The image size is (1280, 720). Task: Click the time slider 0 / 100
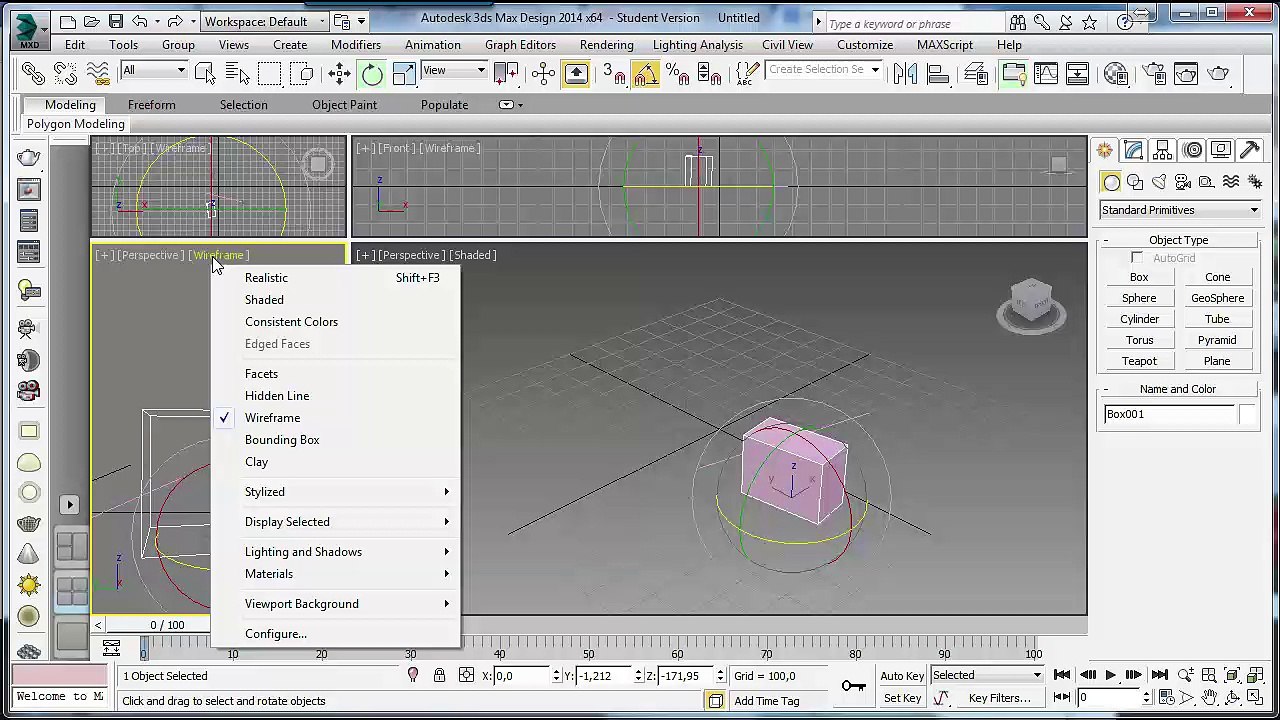167,625
